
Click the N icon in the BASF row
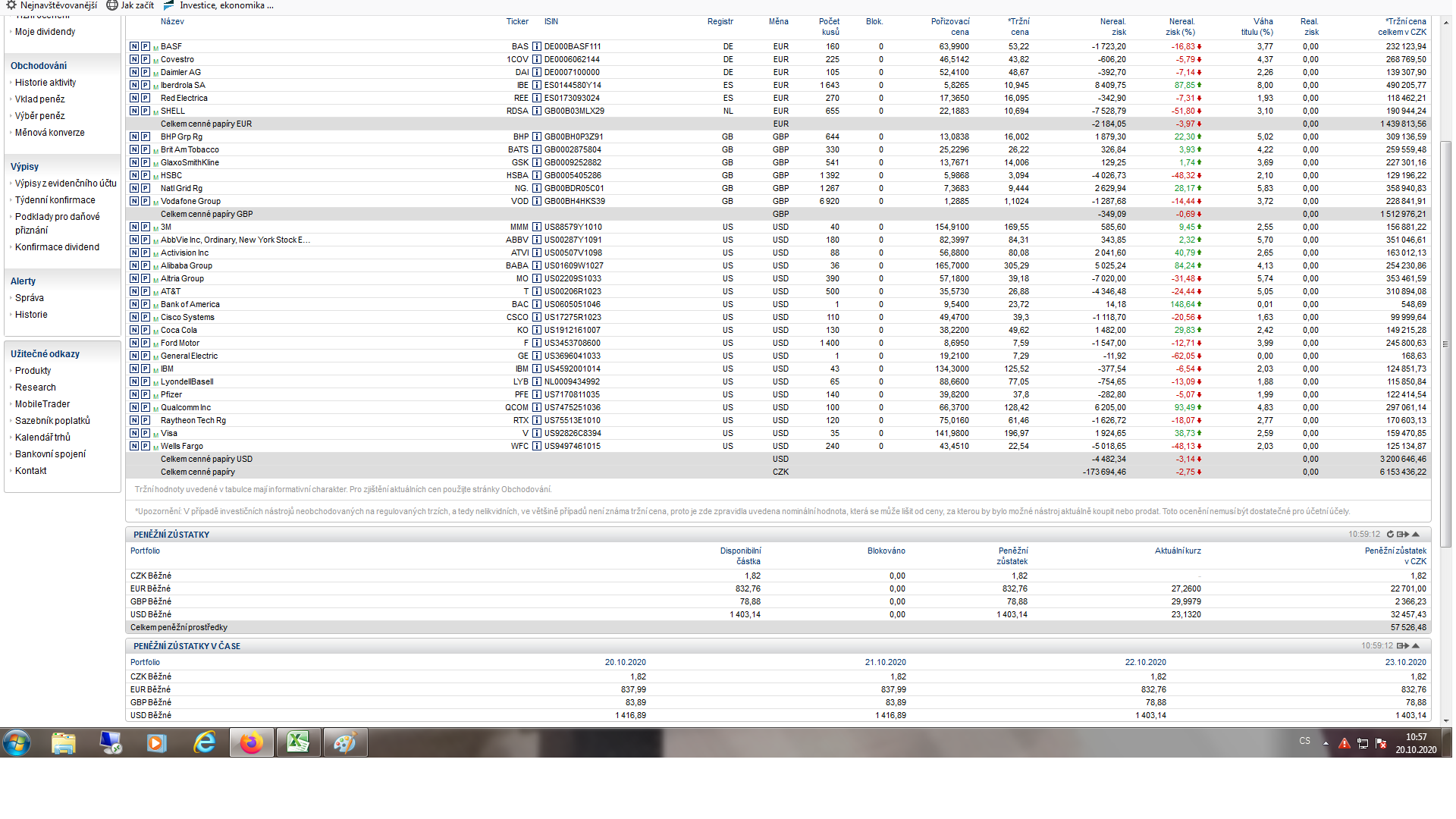point(134,46)
